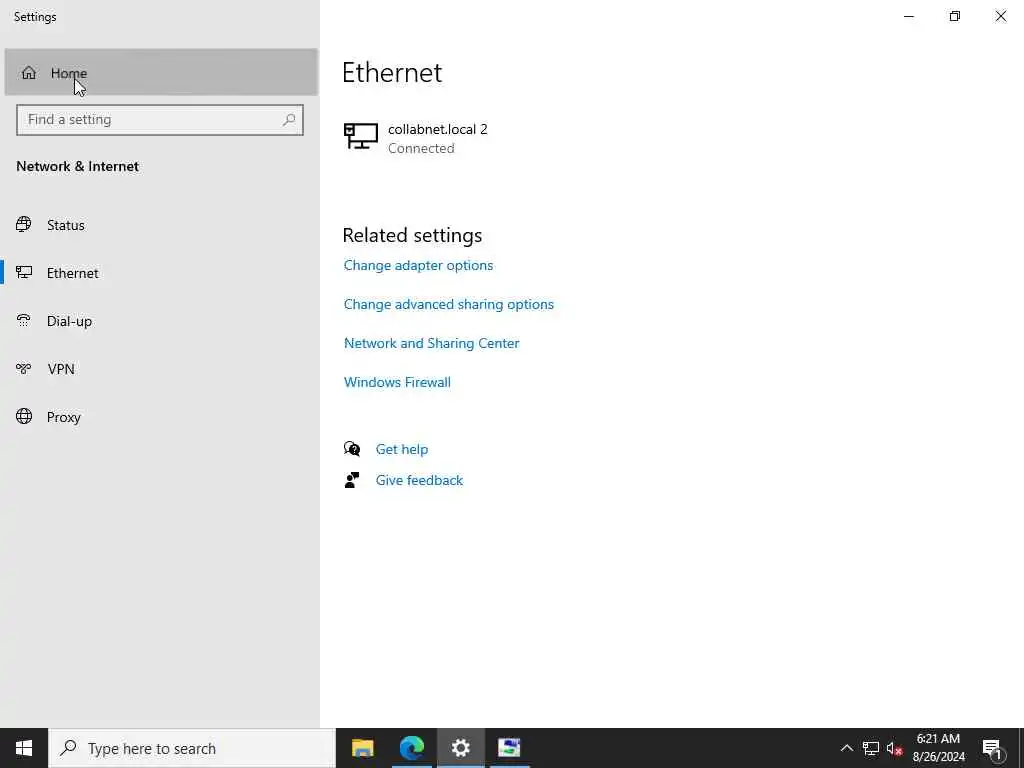Open File Explorer from the taskbar
Screen dimensions: 1024x768
click(x=362, y=748)
